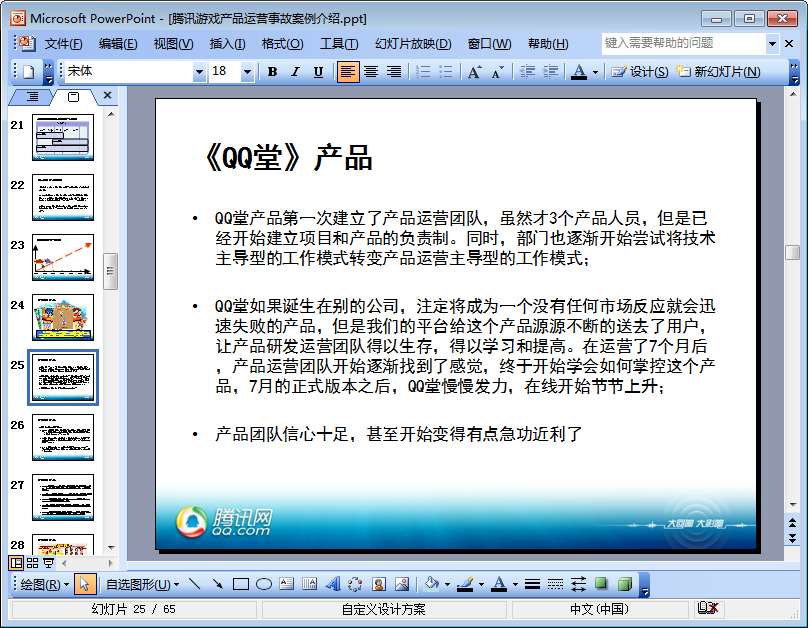Apply fill color with paint bucket
Image resolution: width=808 pixels, height=628 pixels.
431,584
